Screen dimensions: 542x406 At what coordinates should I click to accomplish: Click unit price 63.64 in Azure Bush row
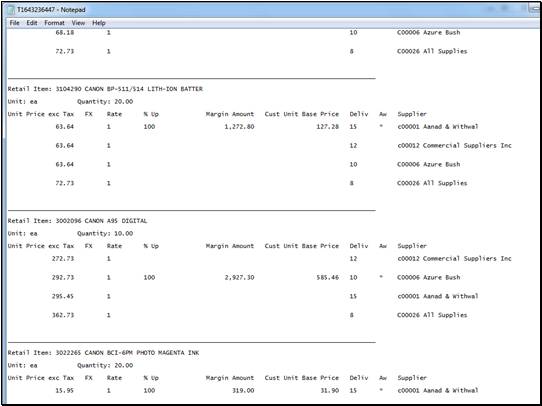65,164
